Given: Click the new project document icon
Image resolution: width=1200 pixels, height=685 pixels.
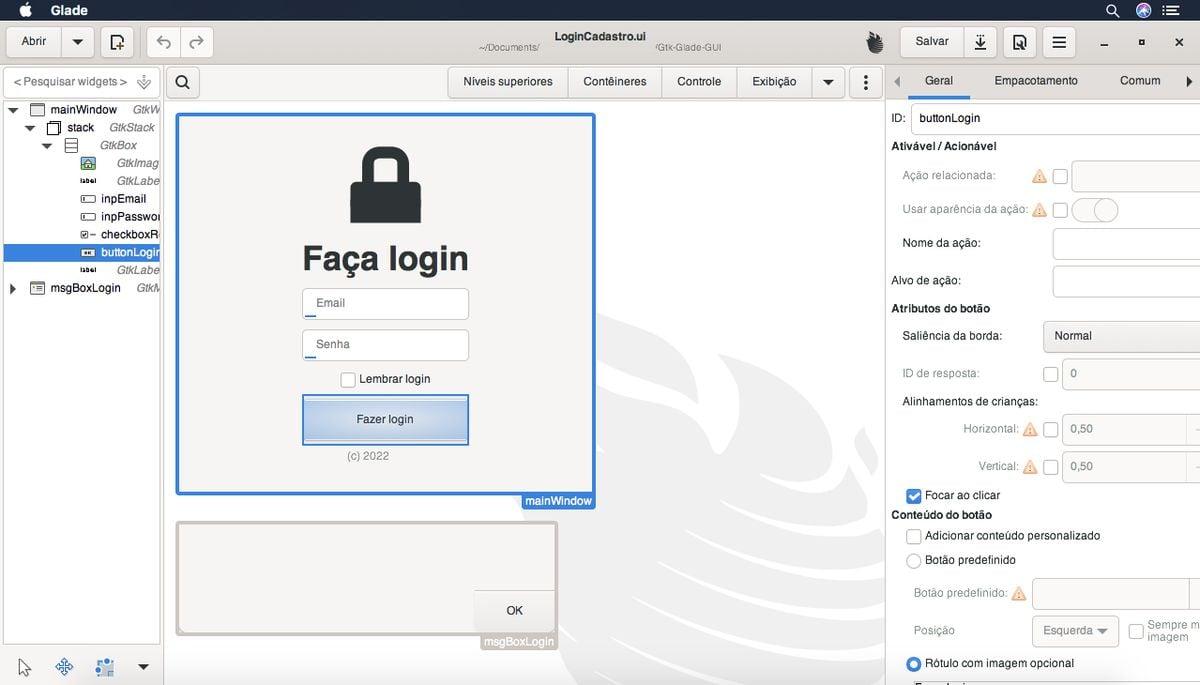Looking at the screenshot, I should 117,42.
